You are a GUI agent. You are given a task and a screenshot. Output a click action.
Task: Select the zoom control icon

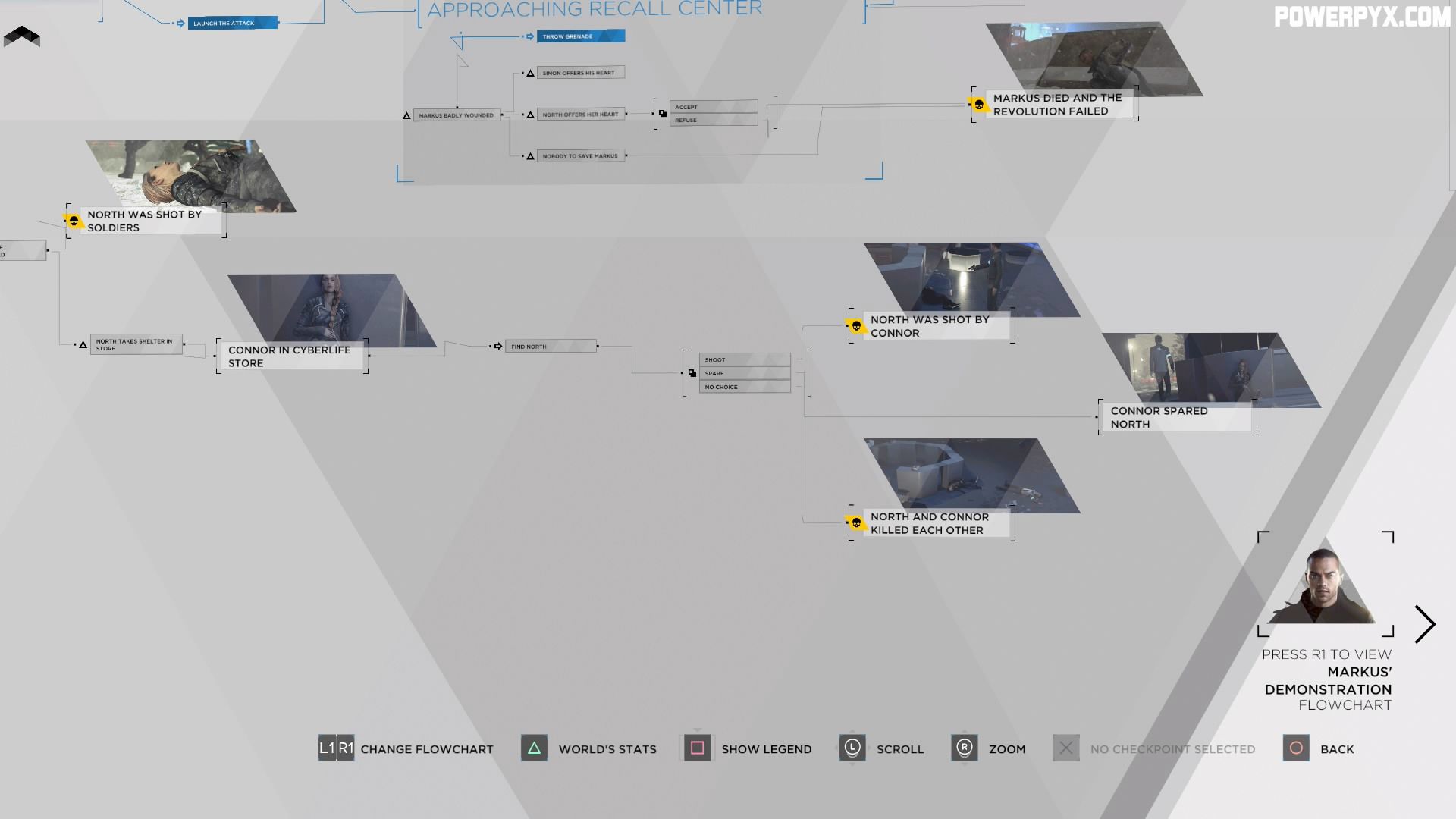[964, 748]
